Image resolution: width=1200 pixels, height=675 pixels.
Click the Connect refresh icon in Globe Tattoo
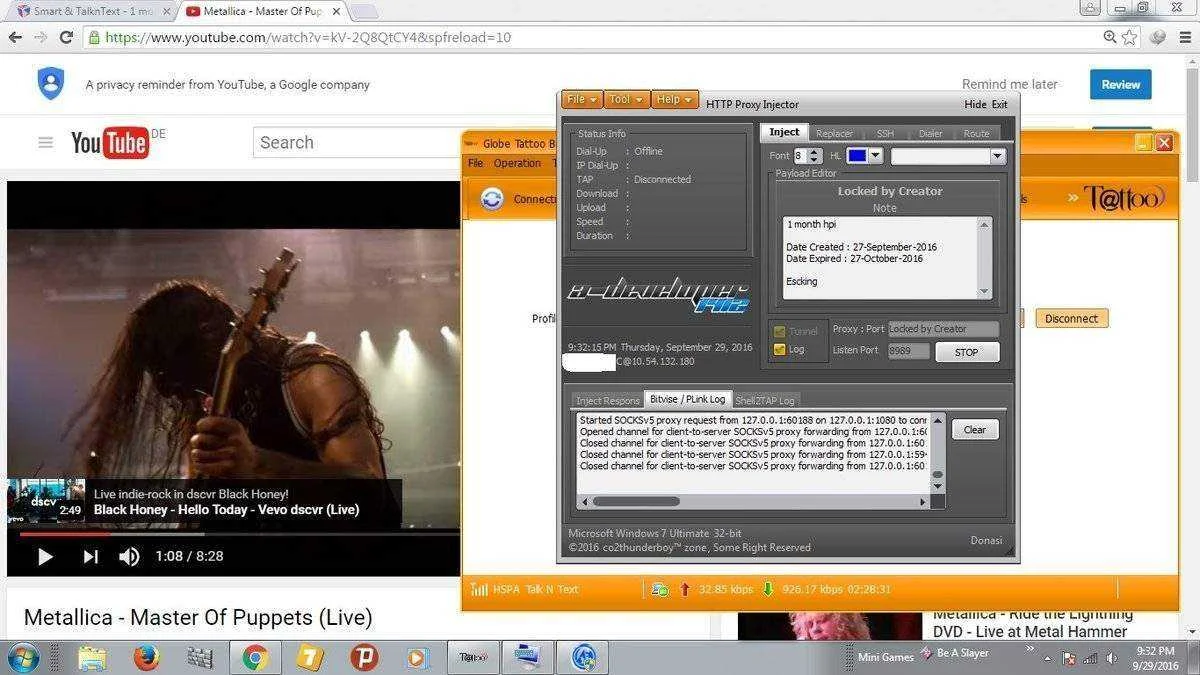click(x=491, y=199)
